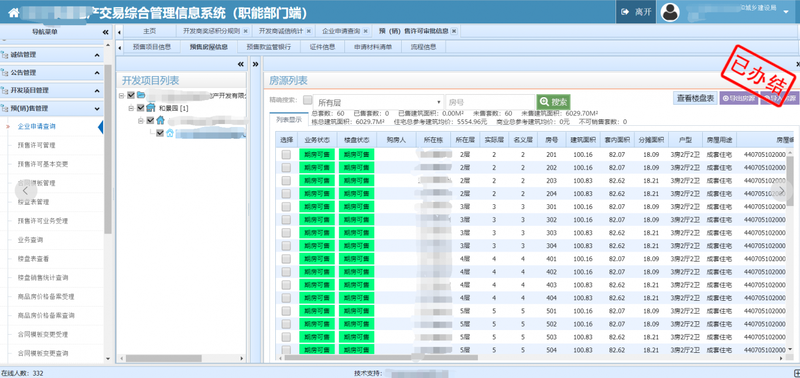Check the row checkbox for room 301
800x378 pixels.
(286, 207)
